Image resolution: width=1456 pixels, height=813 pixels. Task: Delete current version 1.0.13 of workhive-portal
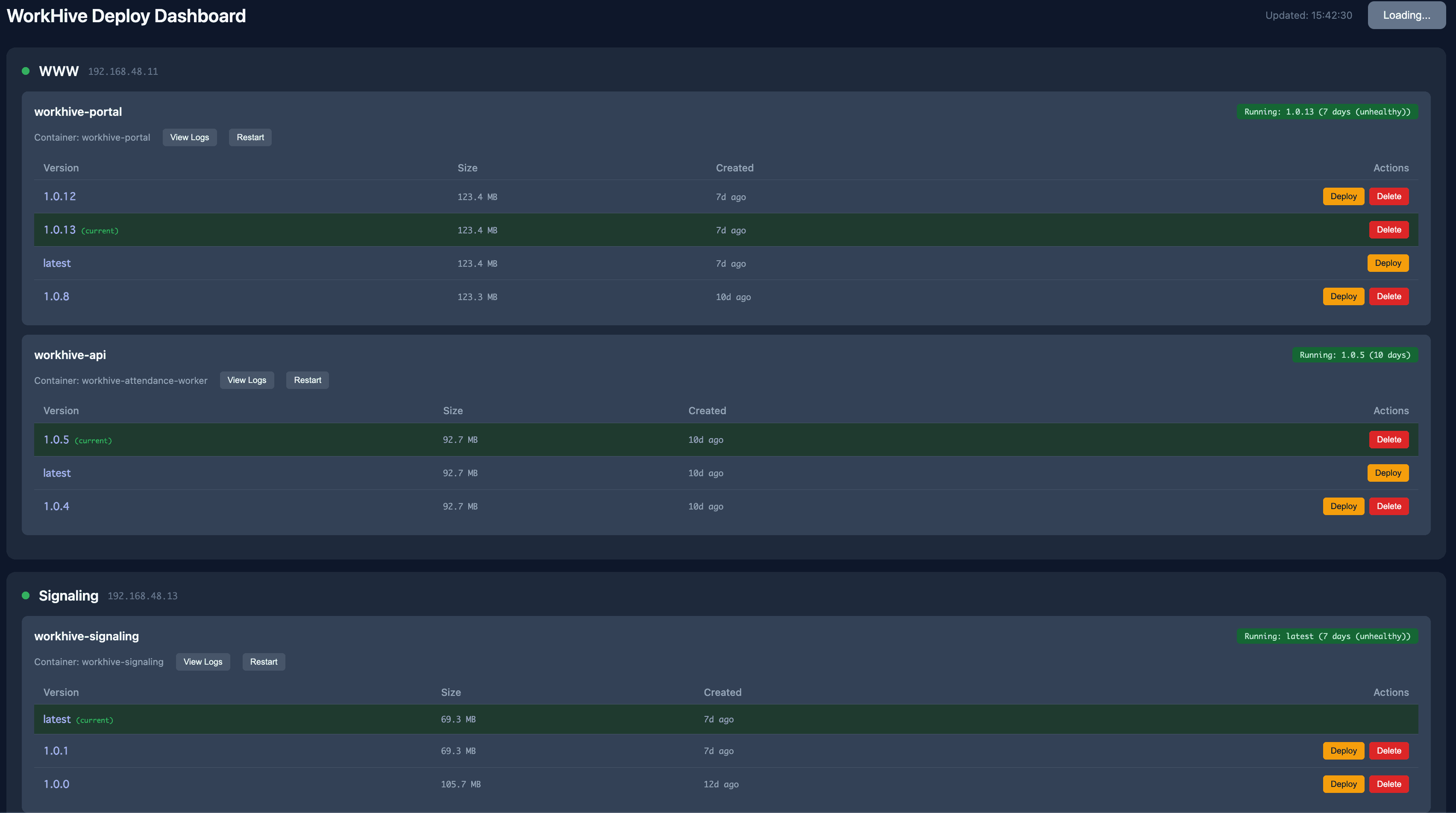[1388, 230]
